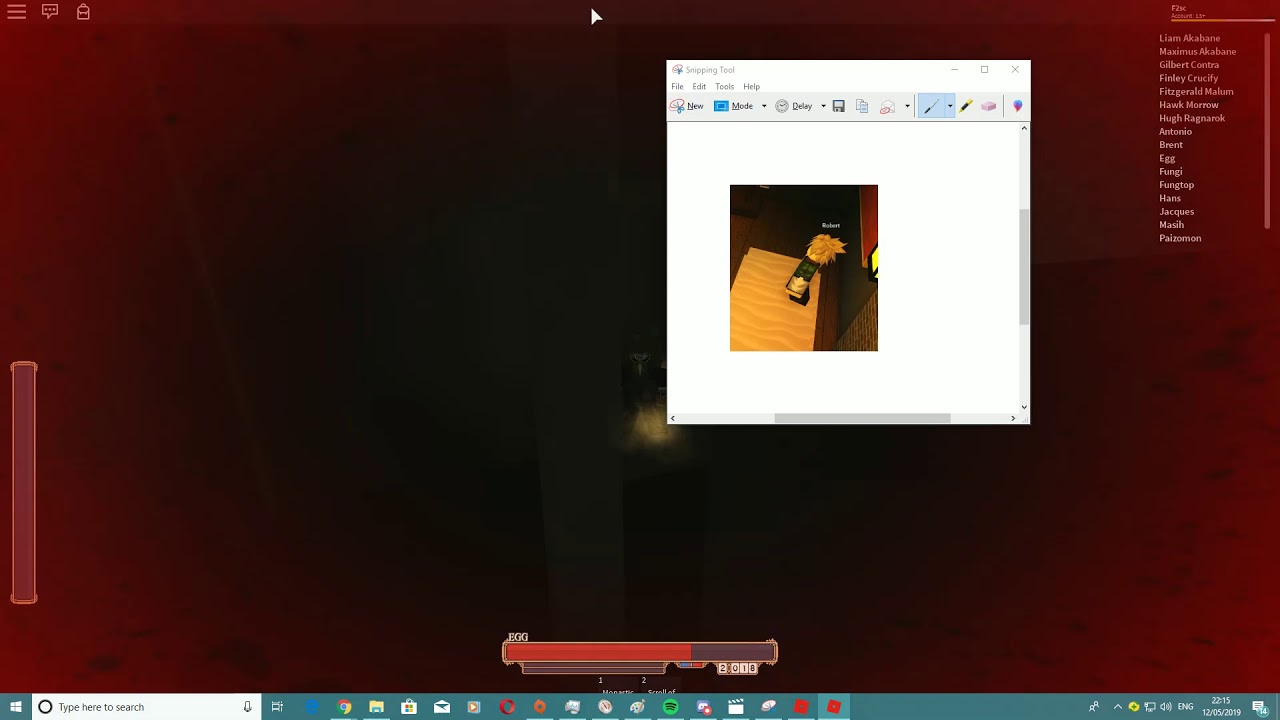Screen dimensions: 1280x720
Task: Click the taskbar search box
Action: [146, 707]
